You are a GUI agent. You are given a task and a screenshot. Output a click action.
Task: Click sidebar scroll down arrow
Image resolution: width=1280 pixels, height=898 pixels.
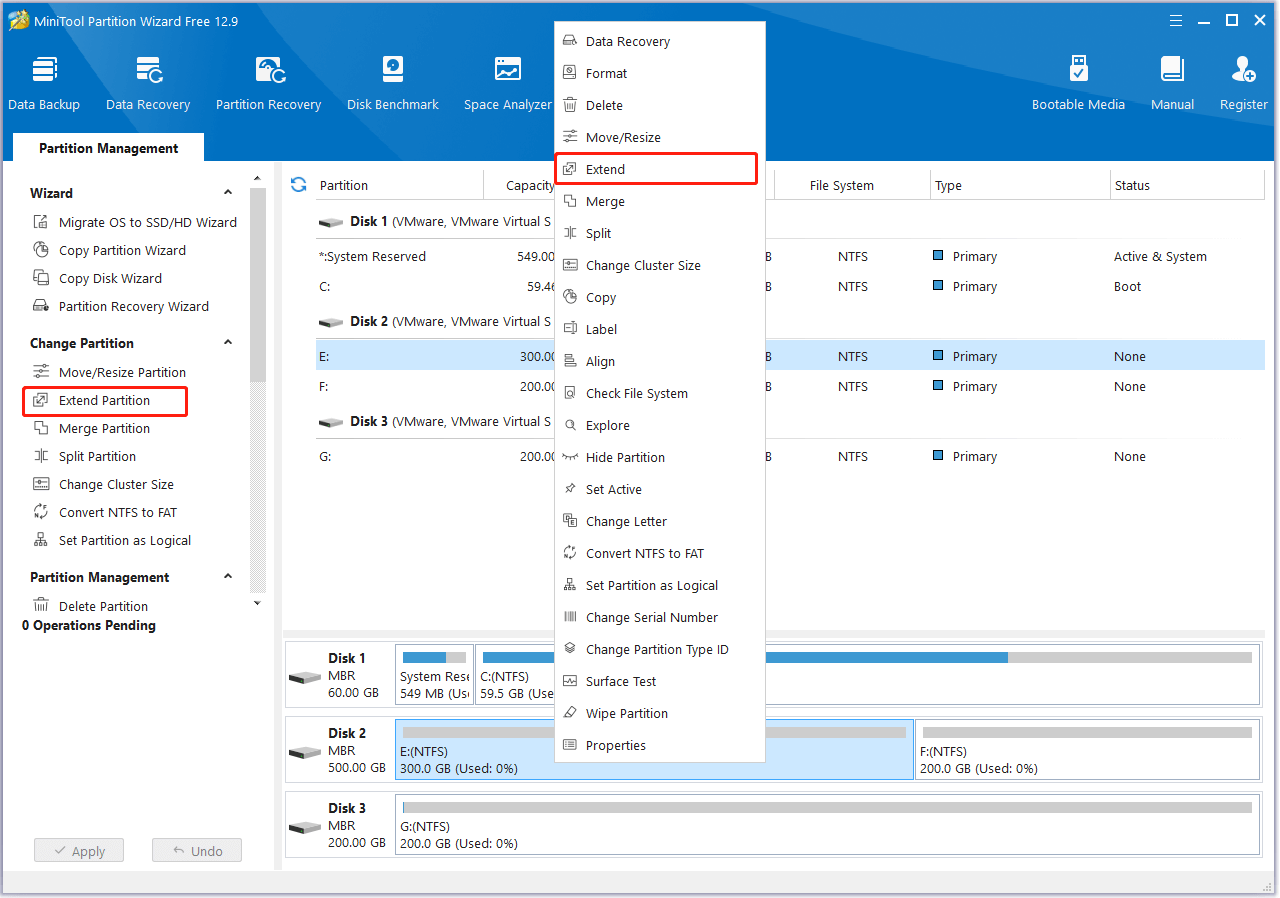tap(257, 603)
